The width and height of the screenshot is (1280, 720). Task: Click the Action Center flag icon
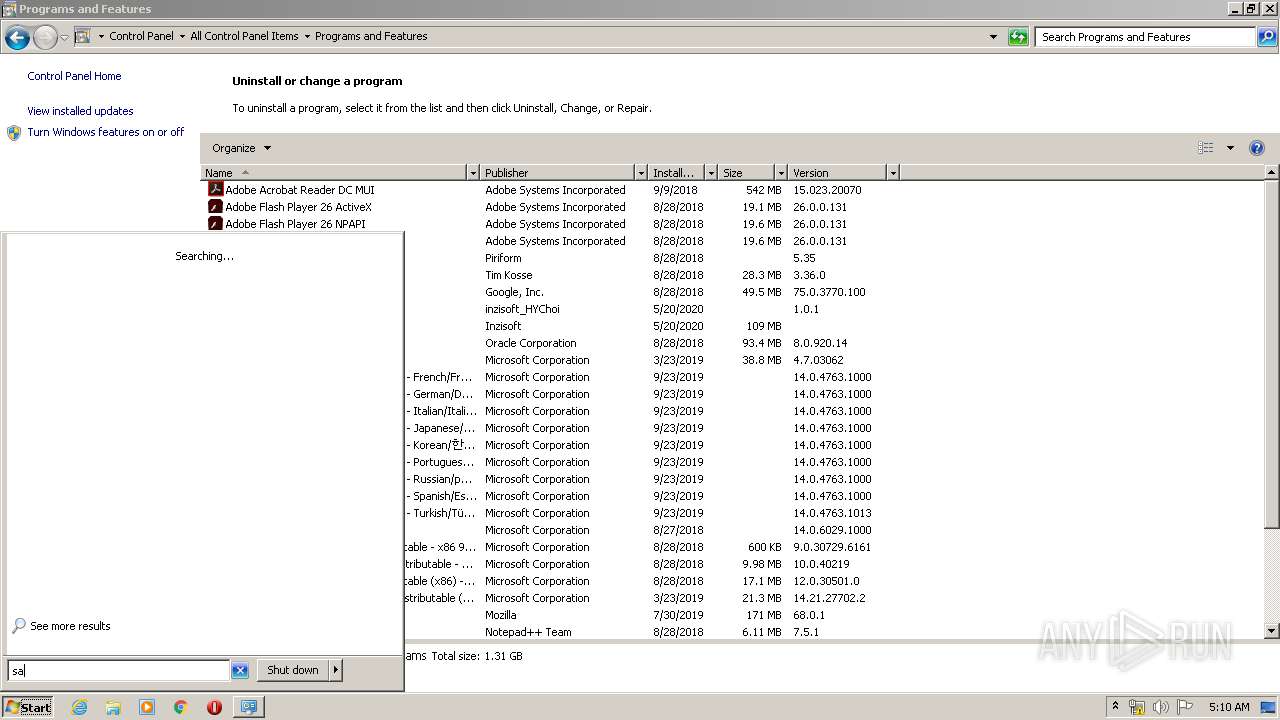point(1185,707)
